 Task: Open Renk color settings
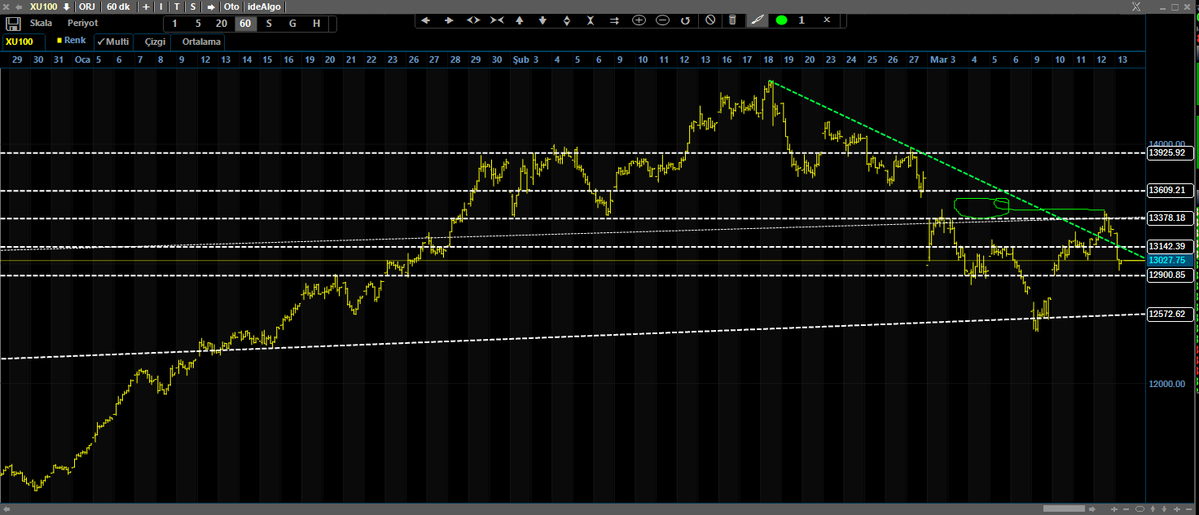[71, 41]
